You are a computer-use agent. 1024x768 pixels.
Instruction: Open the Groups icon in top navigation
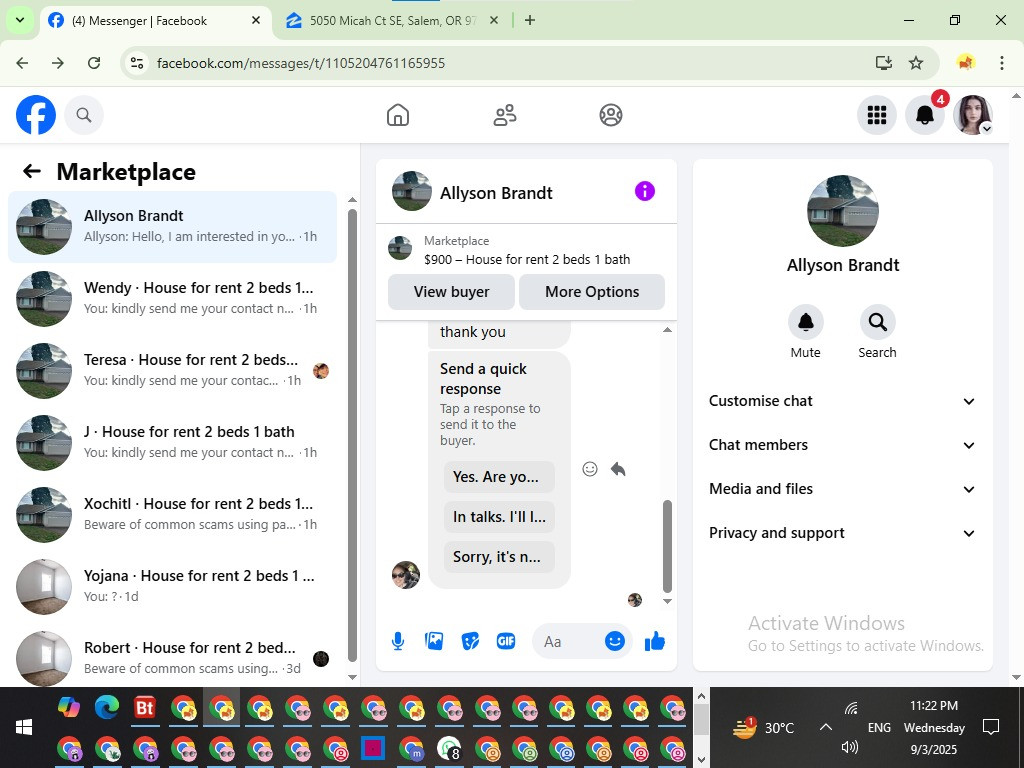point(611,115)
